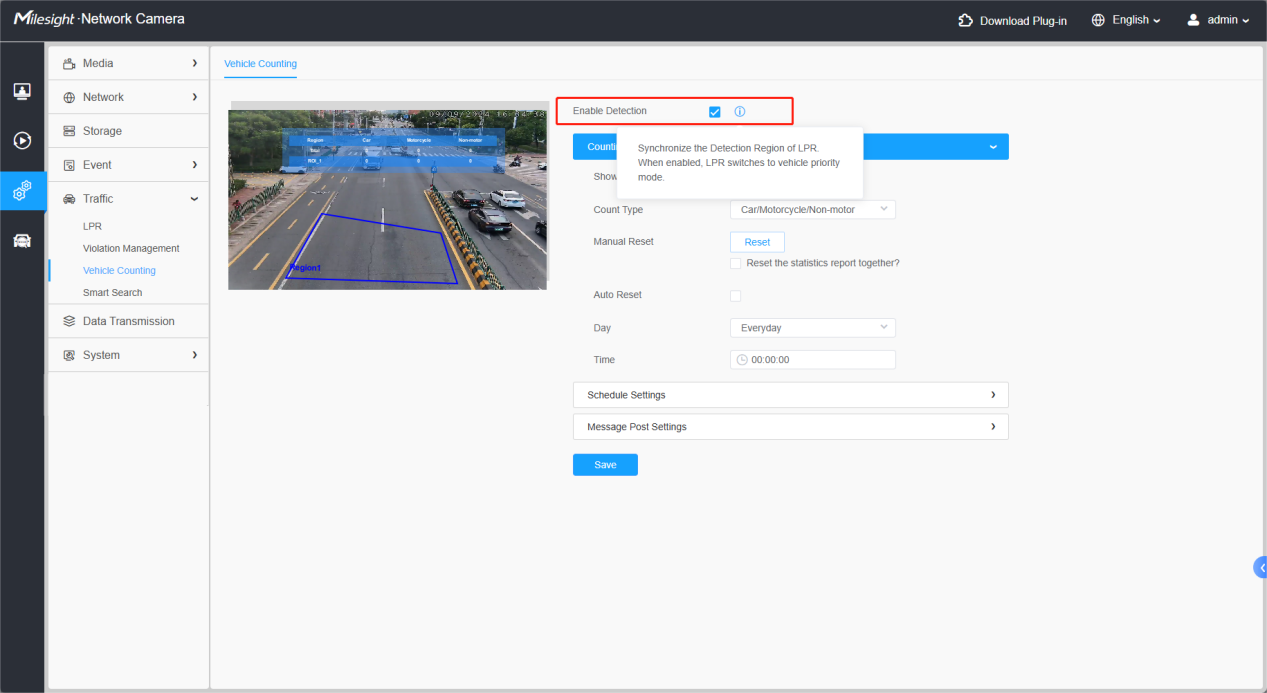1267x693 pixels.
Task: Click the Enable Detection info icon
Action: tap(740, 111)
